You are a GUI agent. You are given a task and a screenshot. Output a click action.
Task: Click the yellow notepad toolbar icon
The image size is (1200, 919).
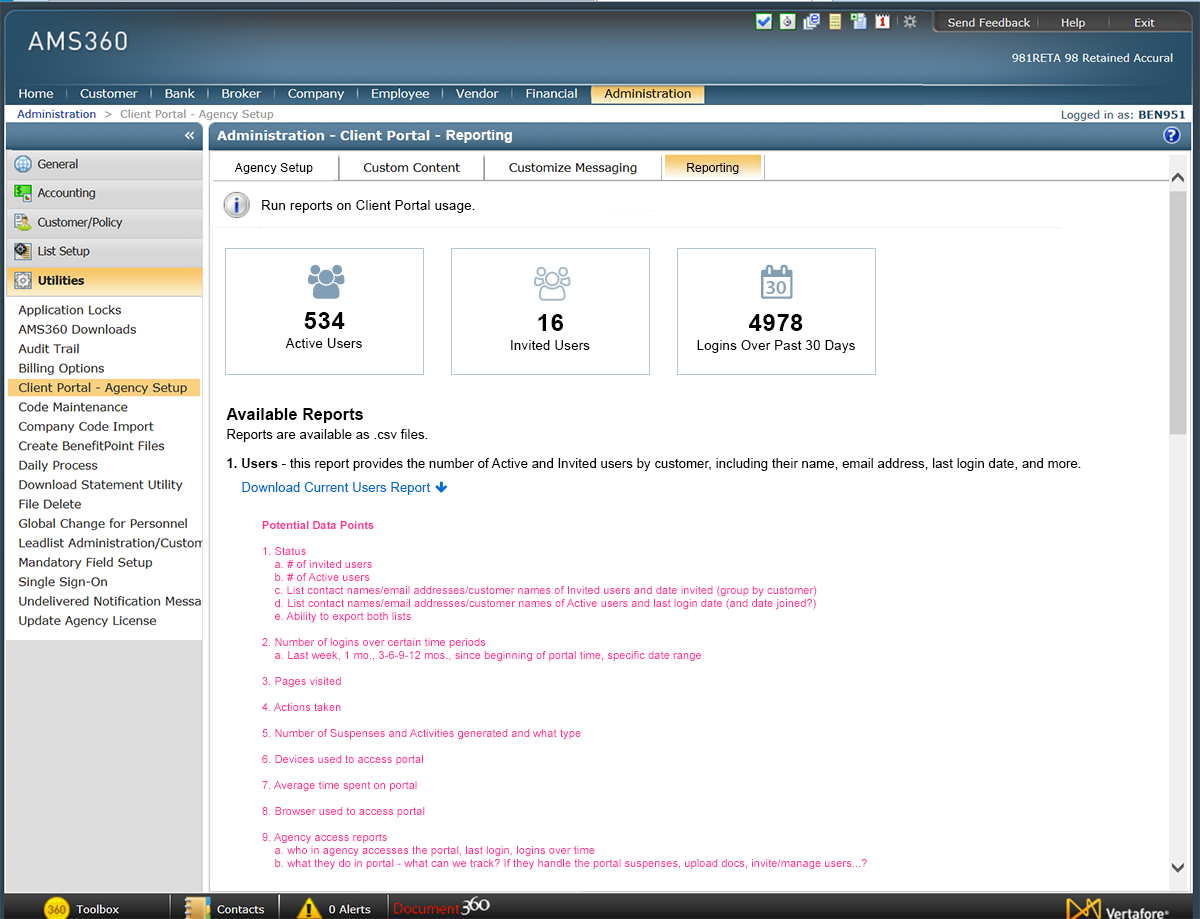(835, 21)
